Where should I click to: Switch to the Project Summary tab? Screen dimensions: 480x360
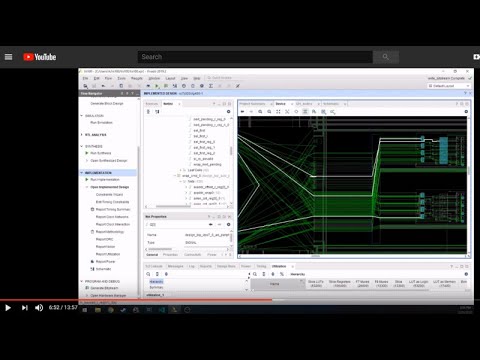(252, 104)
